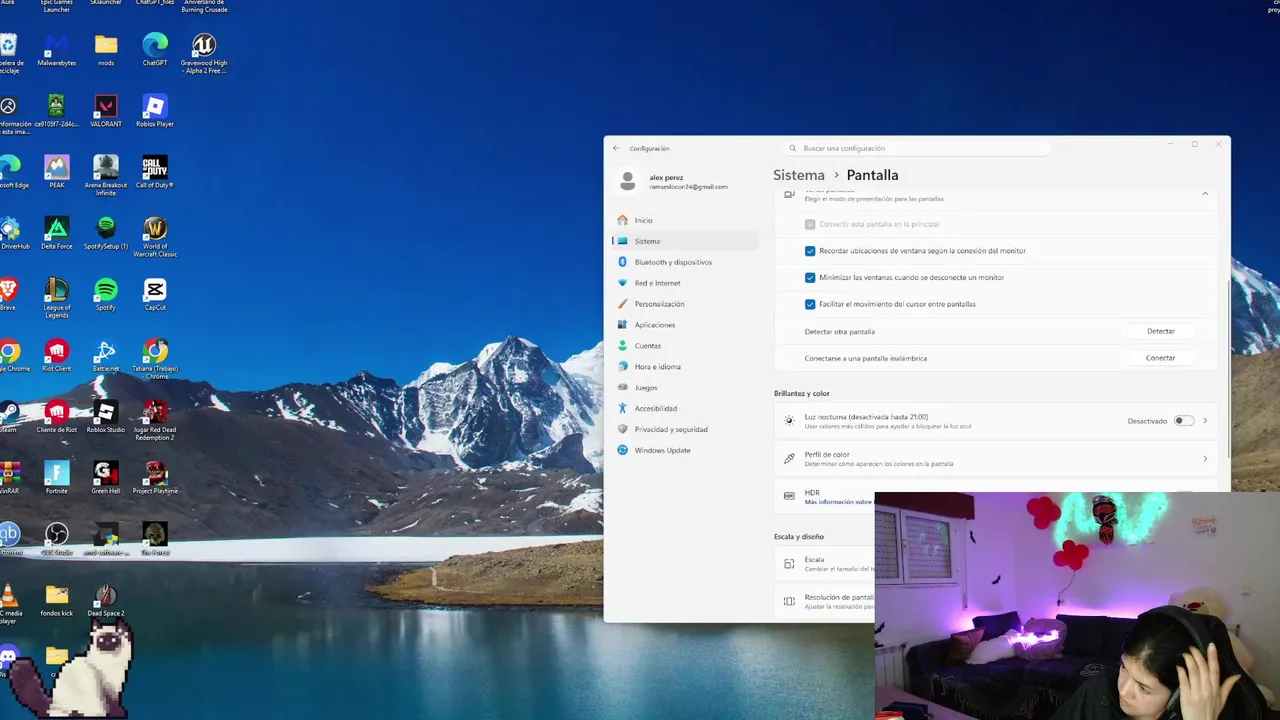Screen dimensions: 1280x720
Task: Focus the Buscar una configuración search box
Action: point(917,148)
